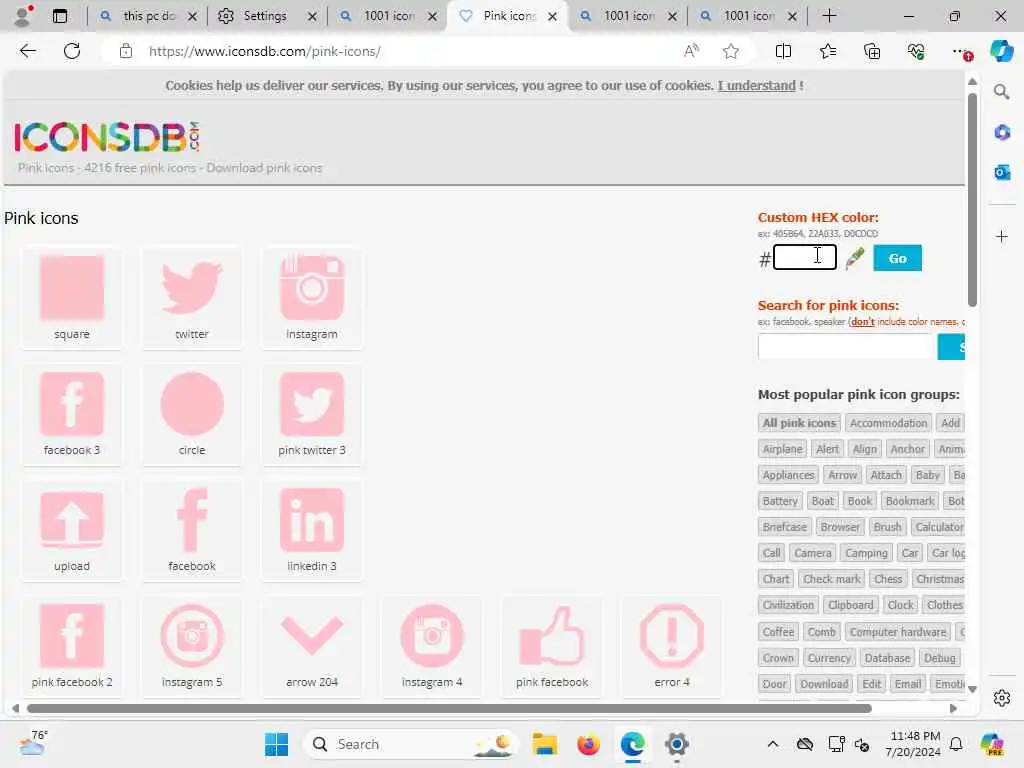1024x768 pixels.
Task: Open a new browser tab
Action: point(829,16)
